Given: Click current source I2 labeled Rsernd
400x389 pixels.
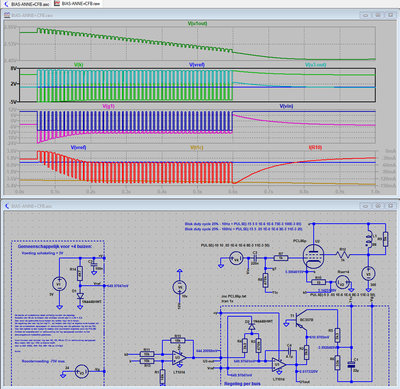Looking at the screenshot, I should pyautogui.click(x=342, y=283).
